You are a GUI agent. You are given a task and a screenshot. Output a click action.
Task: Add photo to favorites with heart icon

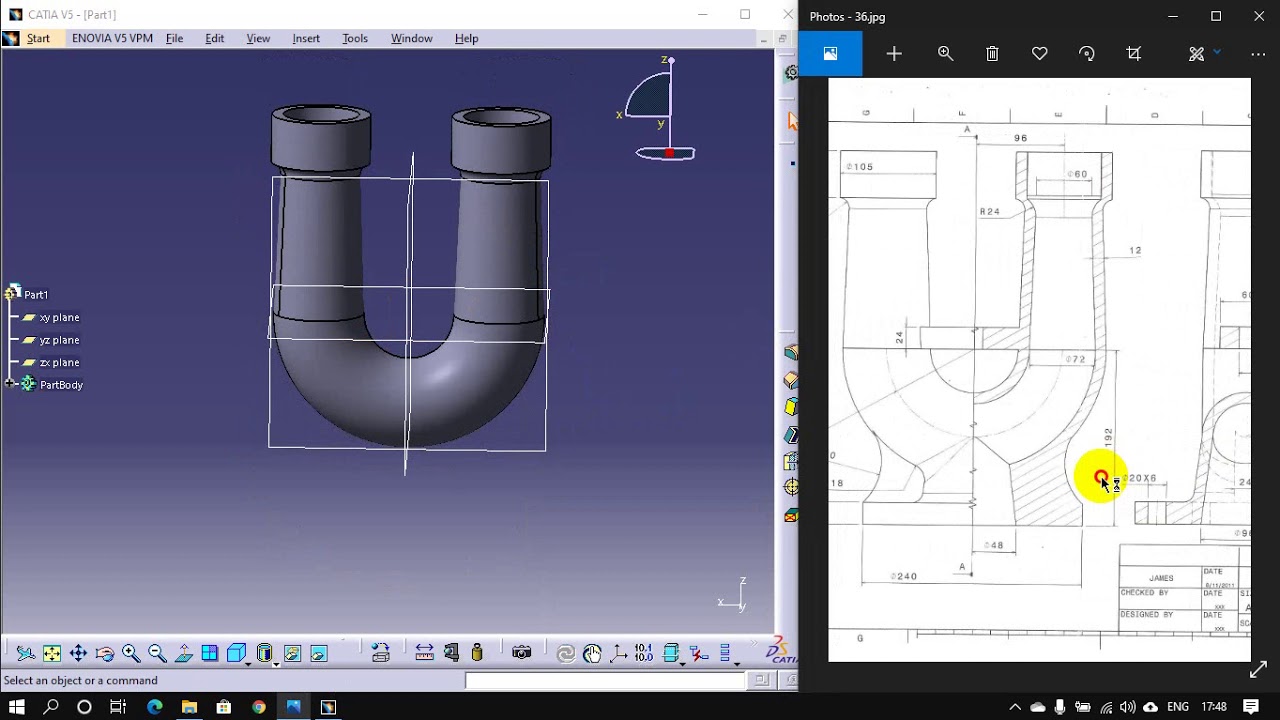pos(1040,54)
